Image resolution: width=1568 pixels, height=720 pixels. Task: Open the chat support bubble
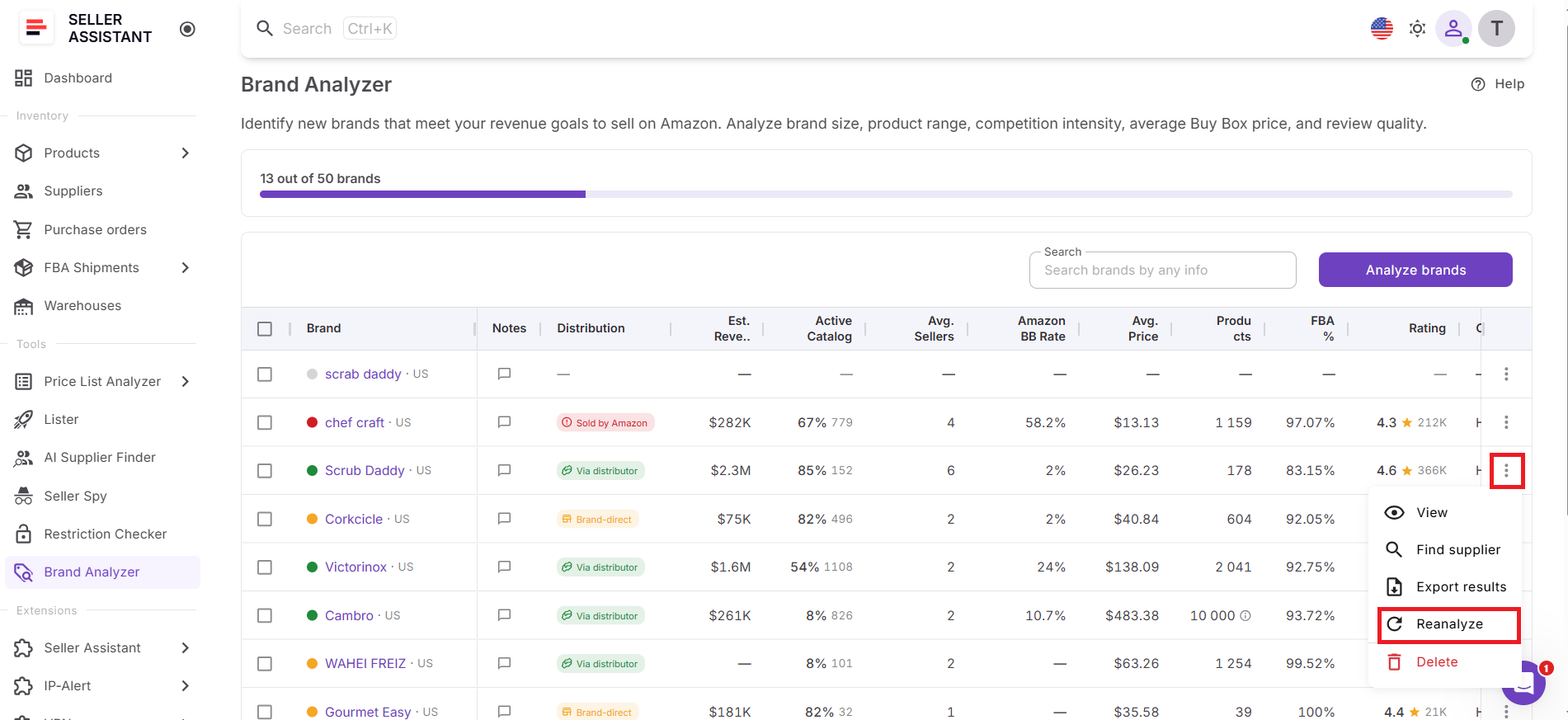coord(1523,683)
